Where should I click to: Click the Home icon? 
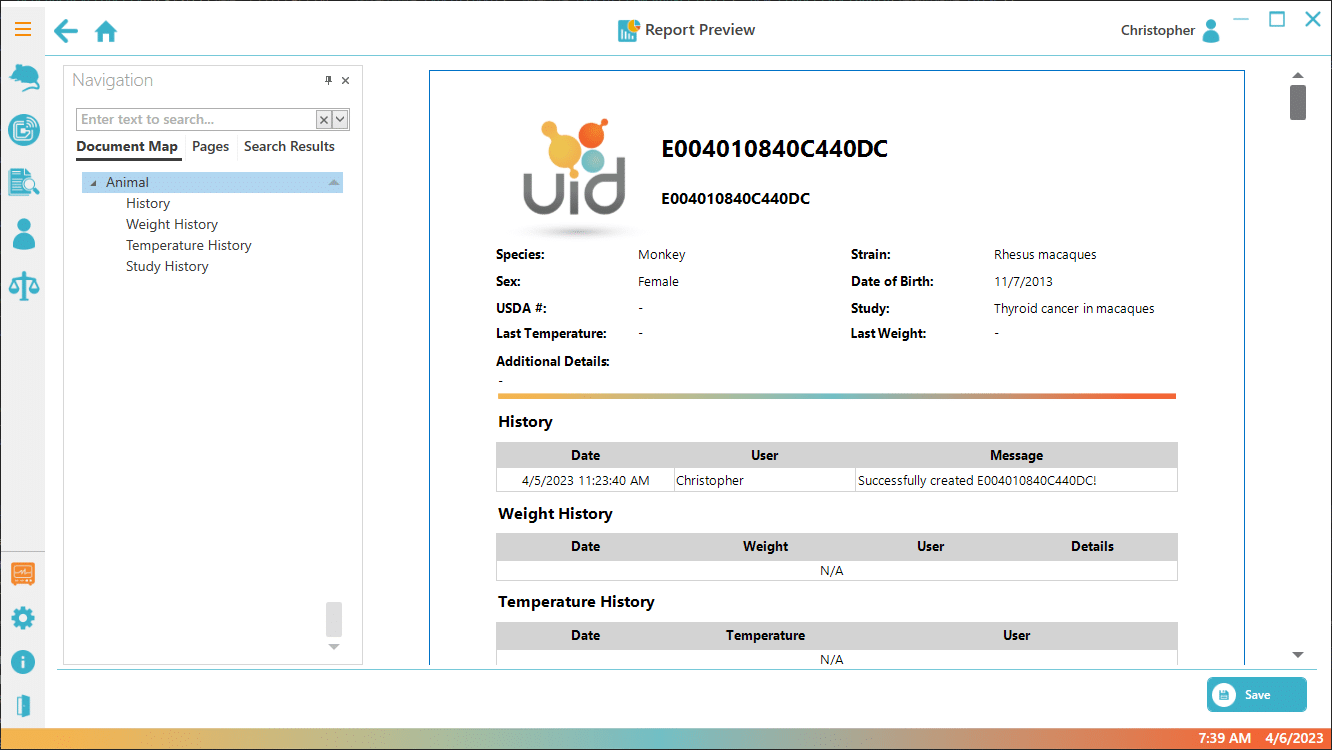pos(106,32)
